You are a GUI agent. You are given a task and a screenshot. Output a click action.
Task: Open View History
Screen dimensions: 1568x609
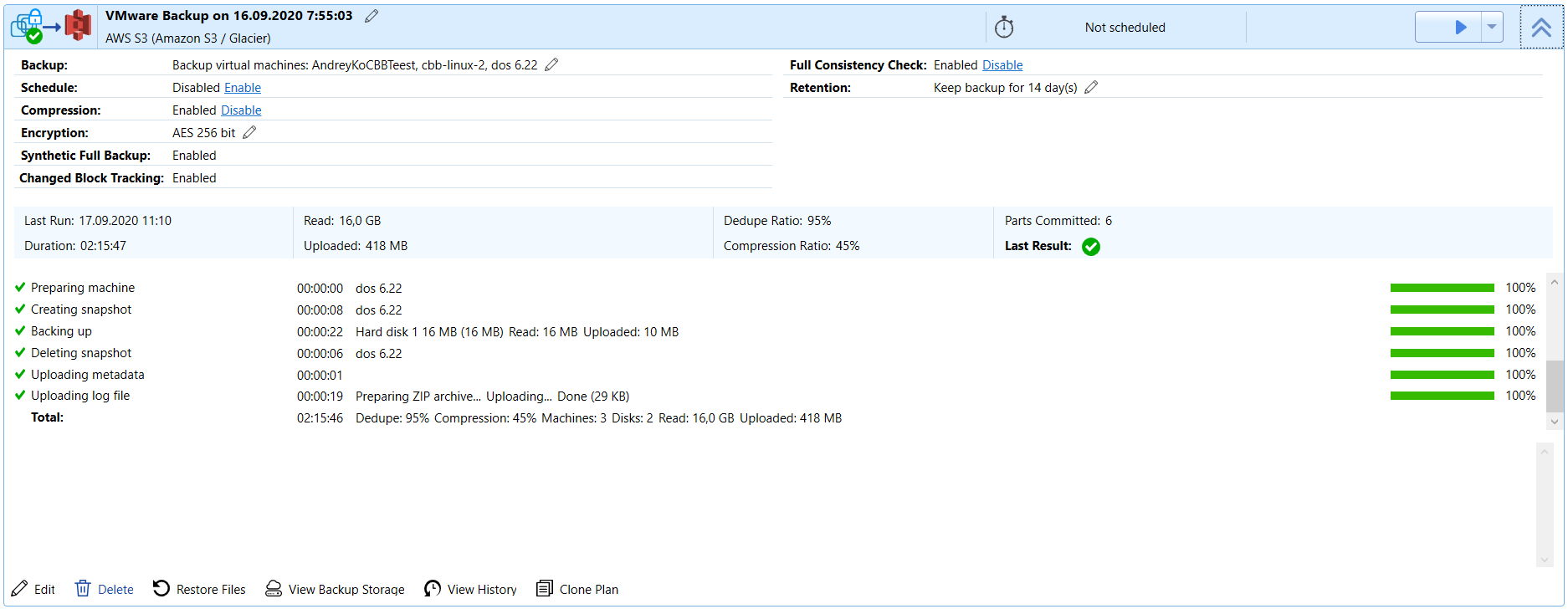[x=470, y=589]
